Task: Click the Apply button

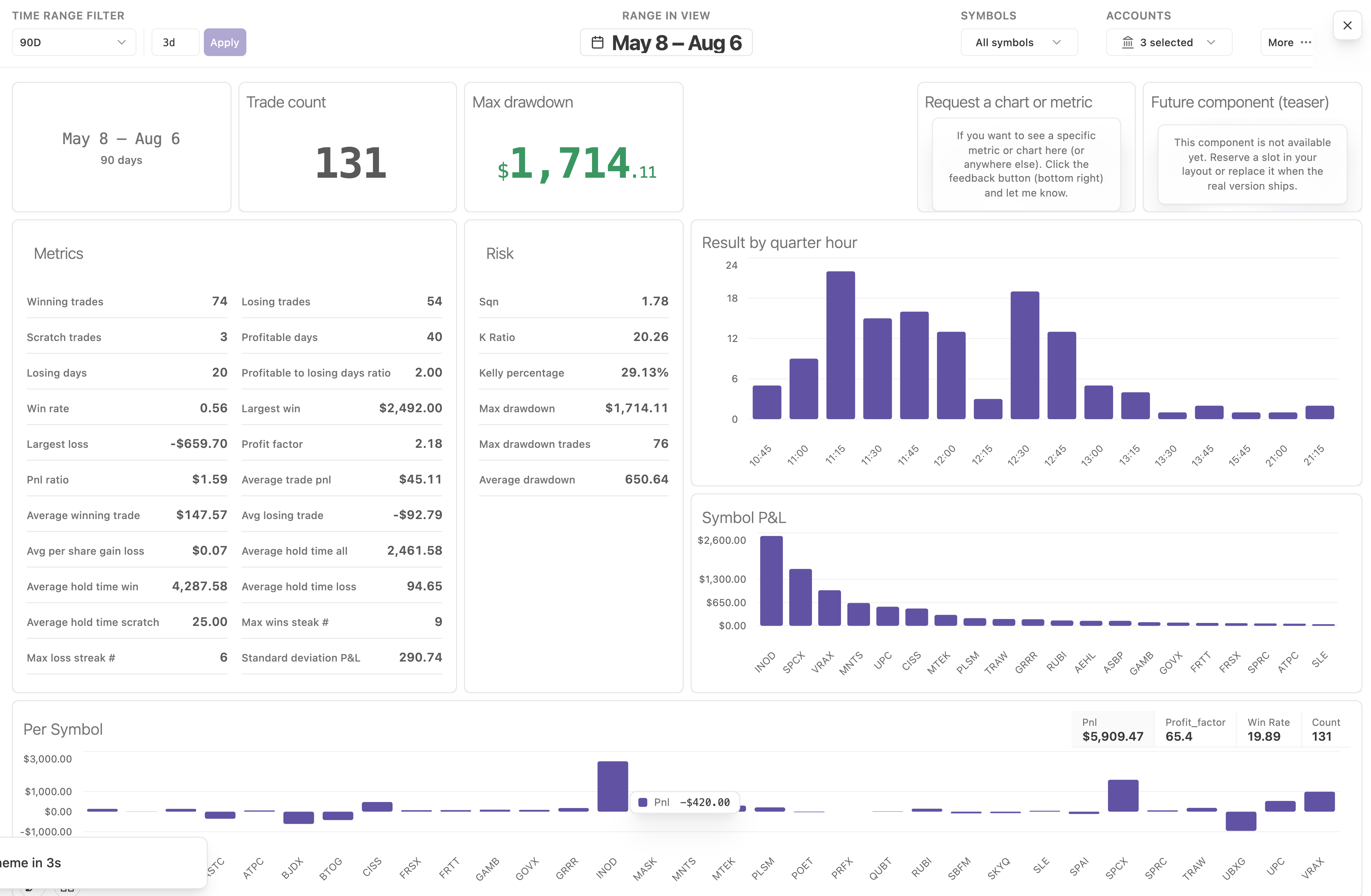Action: pyautogui.click(x=225, y=43)
